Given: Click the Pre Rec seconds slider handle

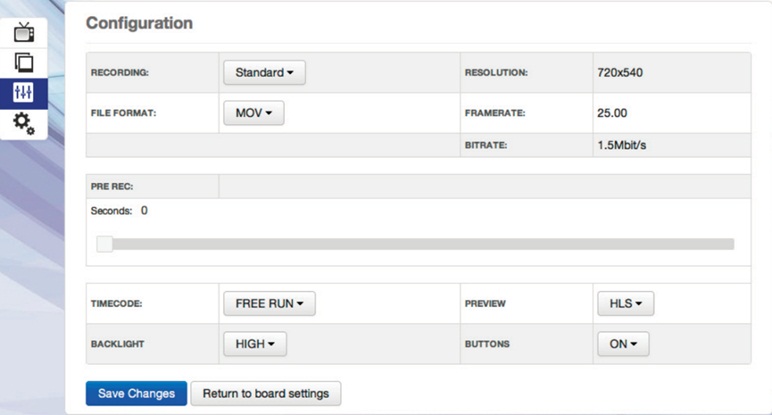Looking at the screenshot, I should click(104, 244).
